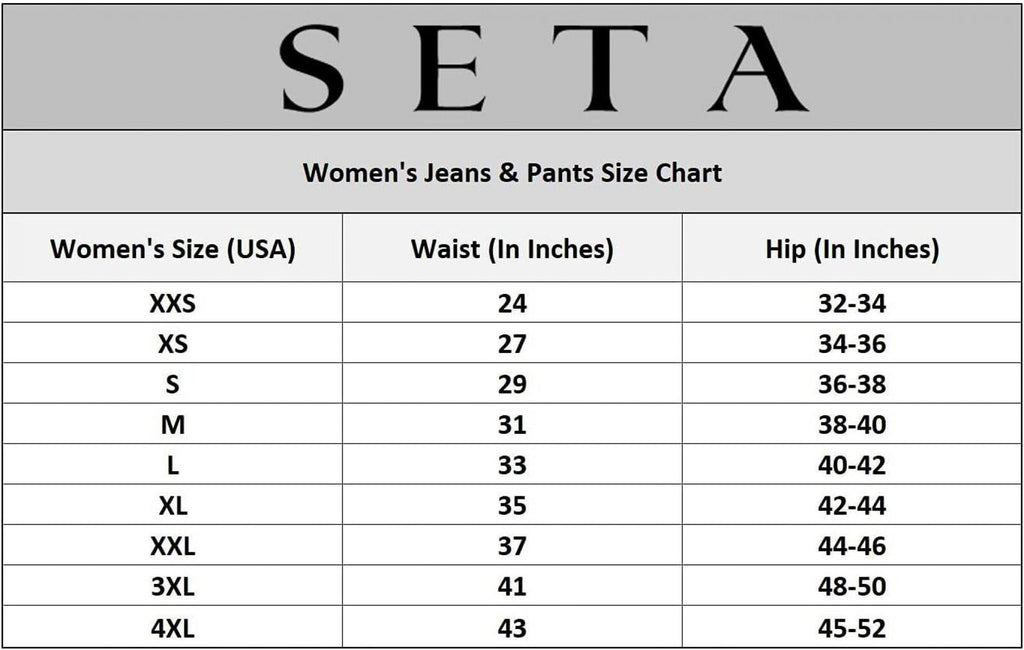The image size is (1024, 650).
Task: Select waist value 29
Action: point(512,385)
